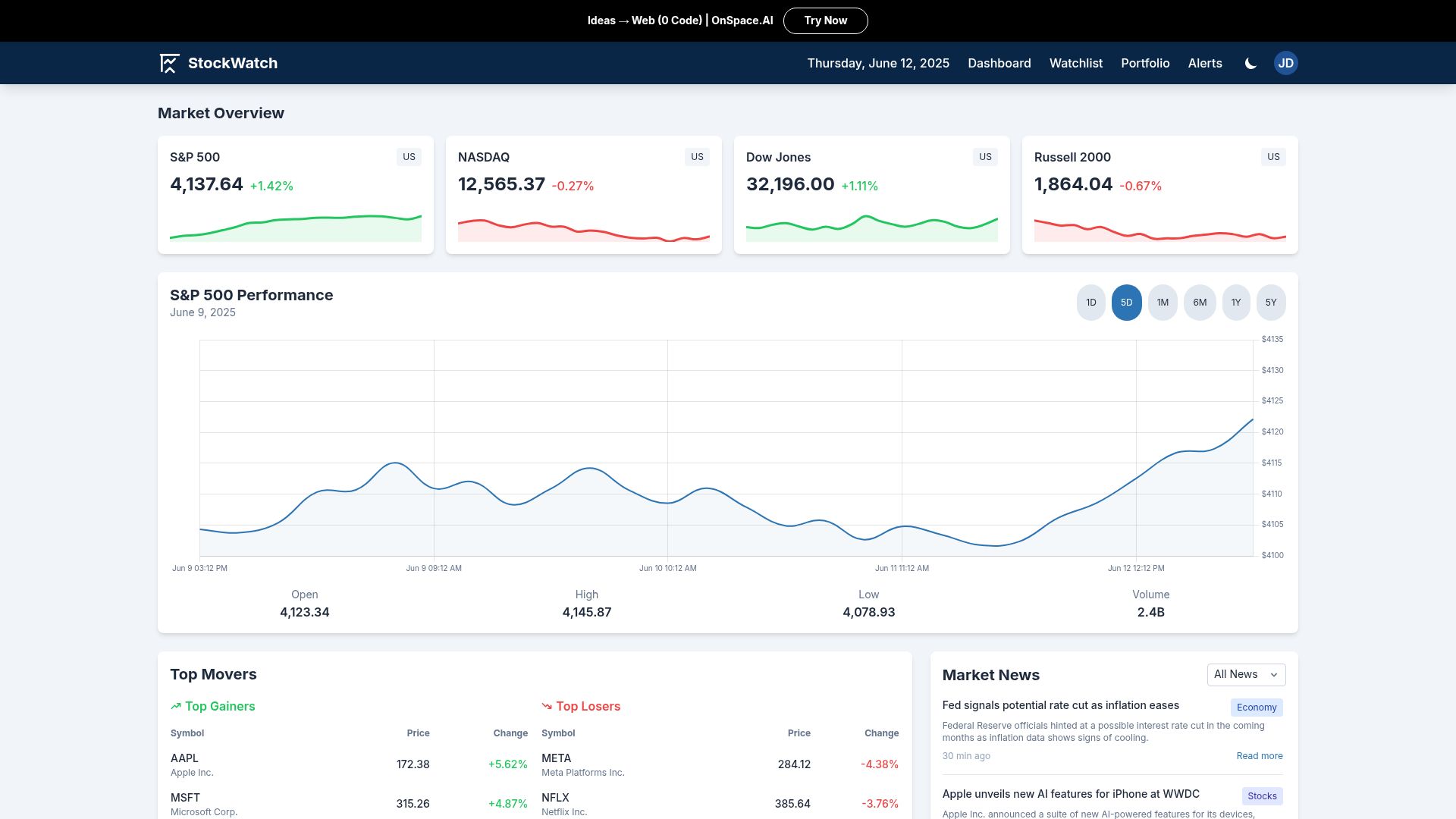This screenshot has width=1456, height=819.
Task: Click the AAPL symbol in Top Gainers
Action: tap(184, 758)
